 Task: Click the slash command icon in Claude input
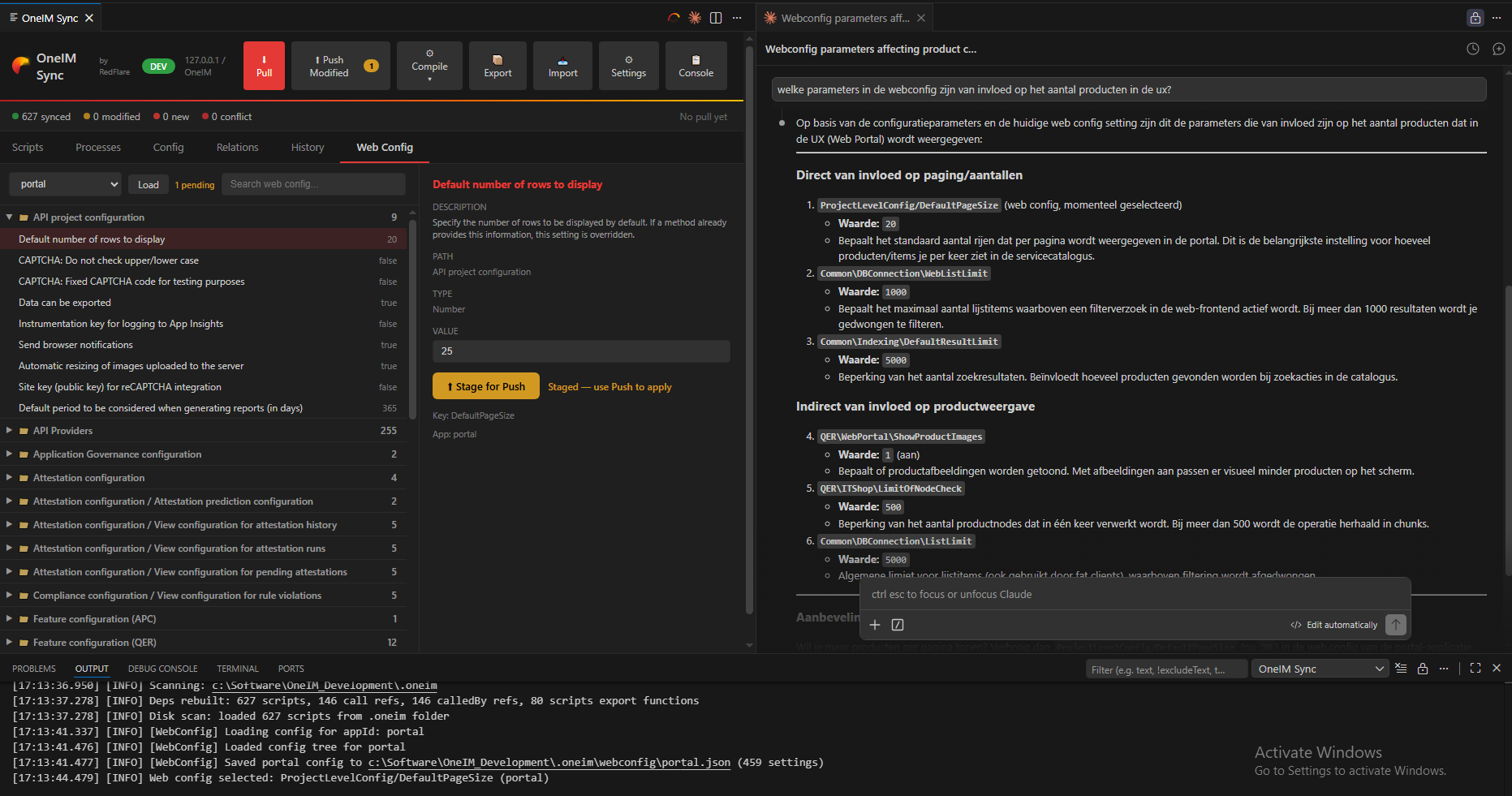pos(898,625)
